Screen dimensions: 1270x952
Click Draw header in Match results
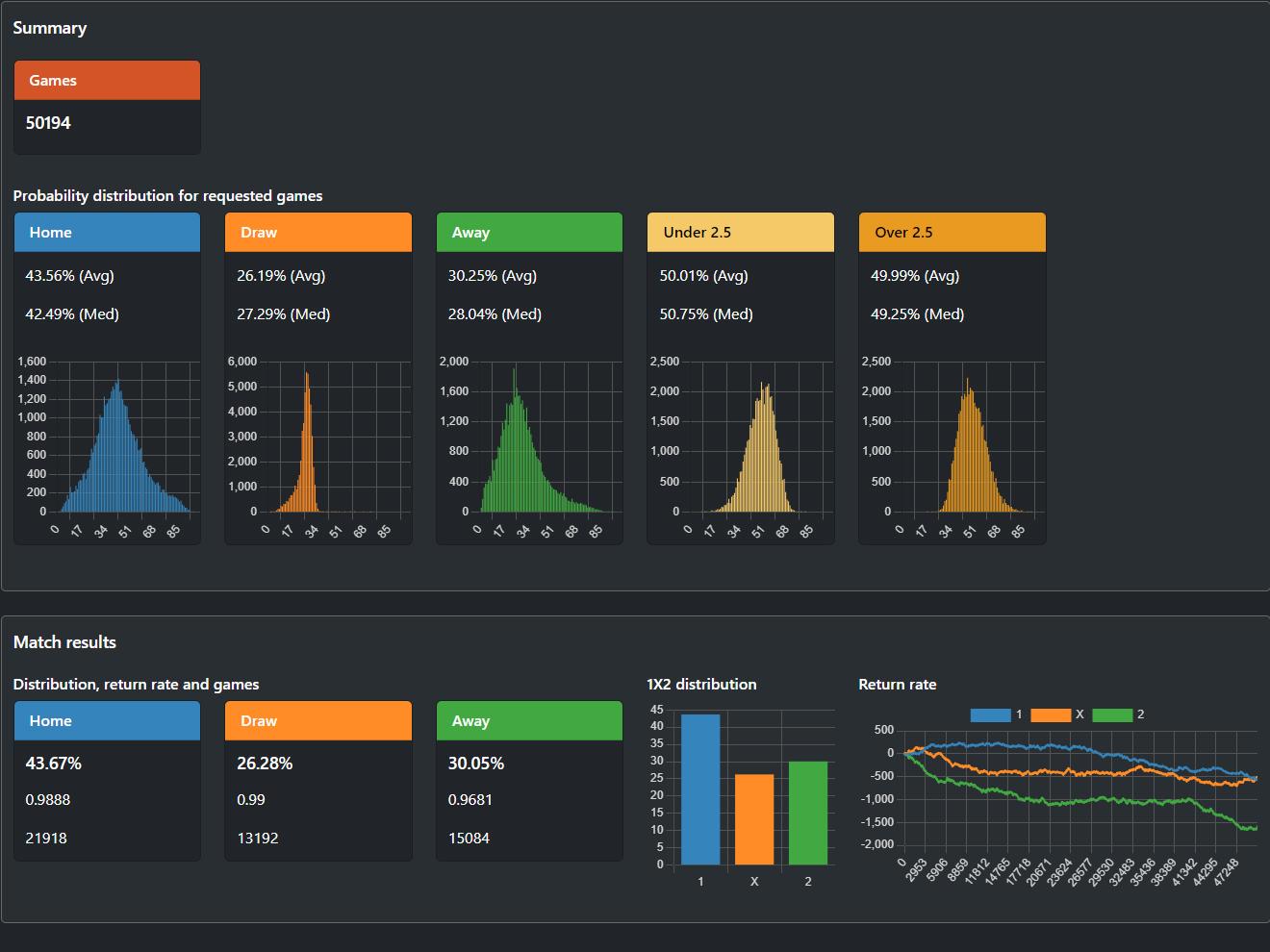coord(318,721)
